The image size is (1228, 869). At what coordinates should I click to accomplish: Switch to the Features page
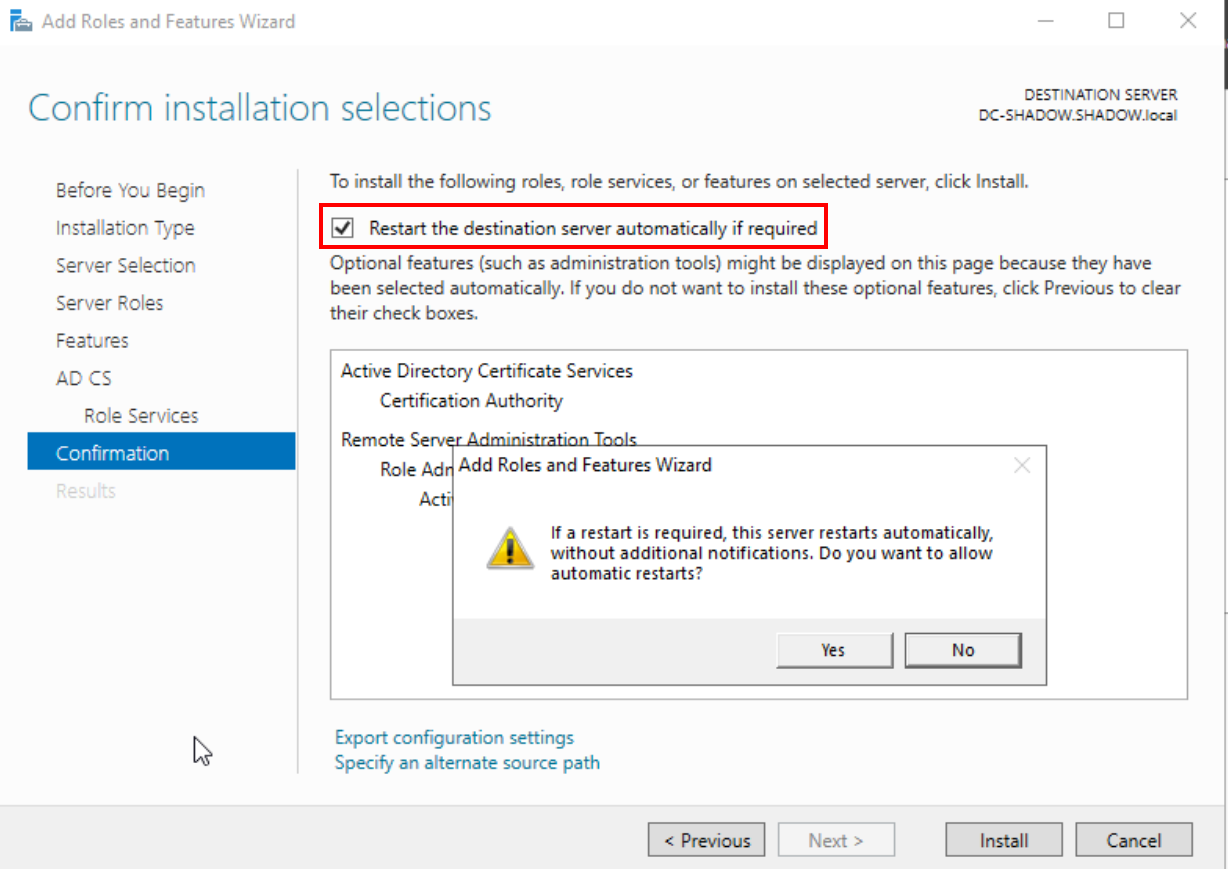(x=92, y=341)
